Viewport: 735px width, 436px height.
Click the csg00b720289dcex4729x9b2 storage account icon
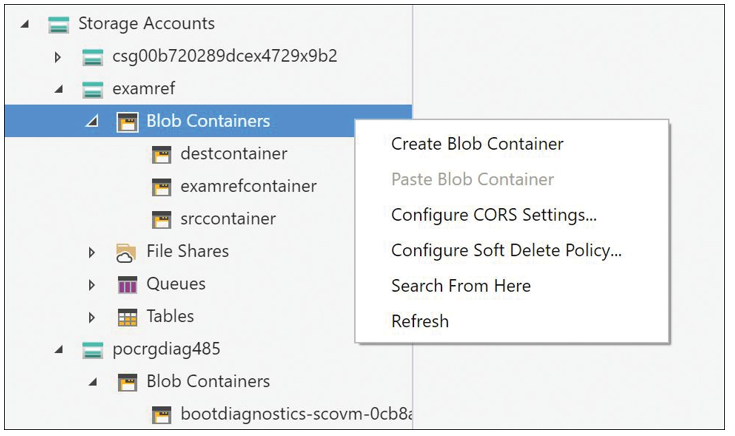pos(92,57)
